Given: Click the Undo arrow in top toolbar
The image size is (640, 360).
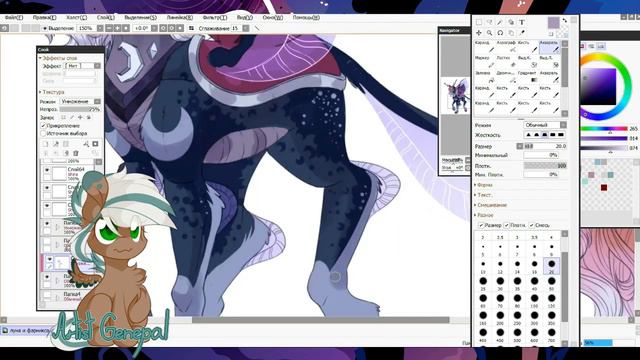Looking at the screenshot, I should 4,28.
